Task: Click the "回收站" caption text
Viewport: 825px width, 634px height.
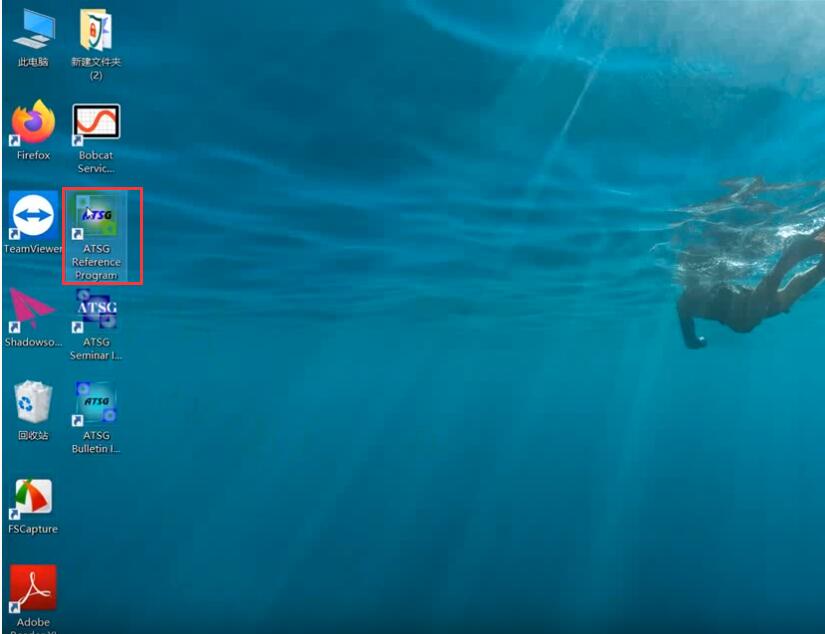Action: (x=33, y=436)
